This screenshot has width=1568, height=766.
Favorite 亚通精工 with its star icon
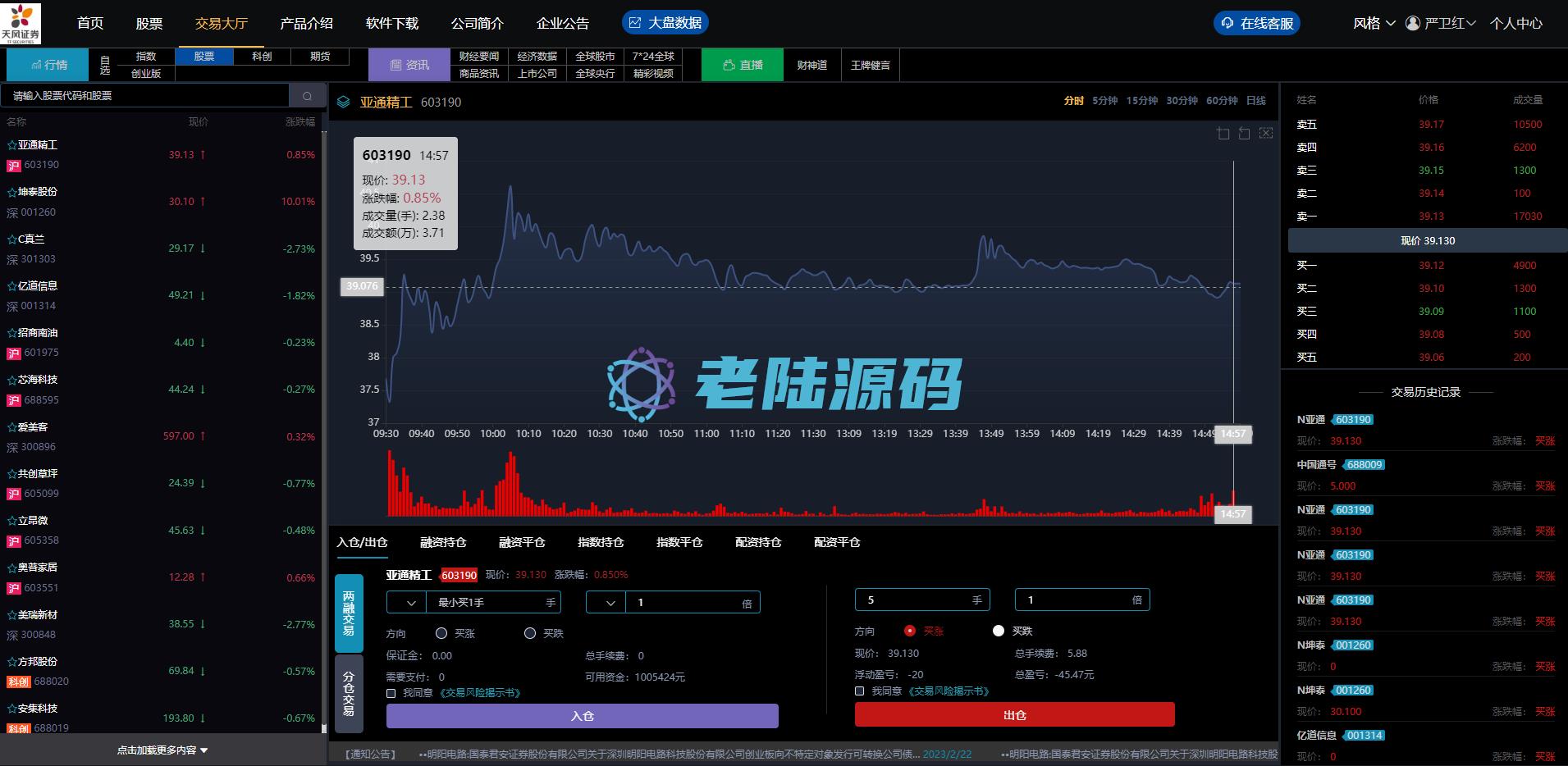11,145
